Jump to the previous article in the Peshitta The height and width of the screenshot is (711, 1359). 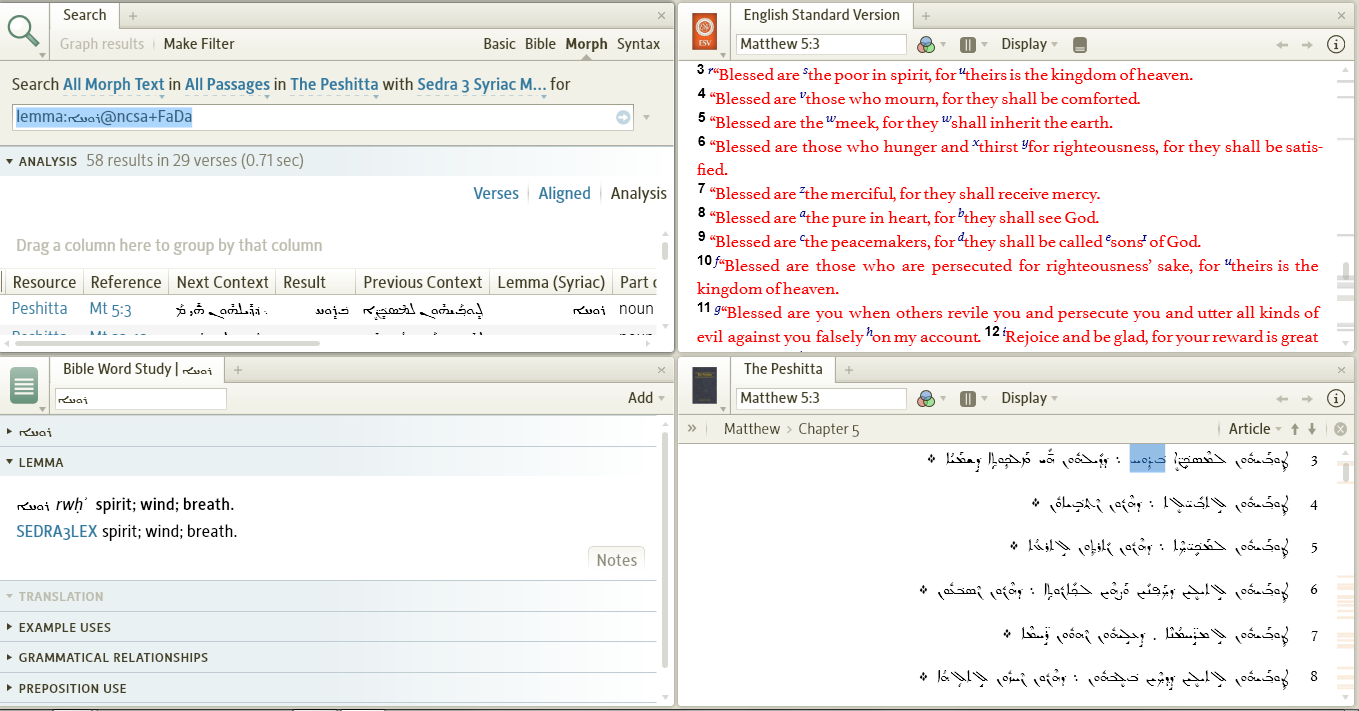pos(1295,428)
